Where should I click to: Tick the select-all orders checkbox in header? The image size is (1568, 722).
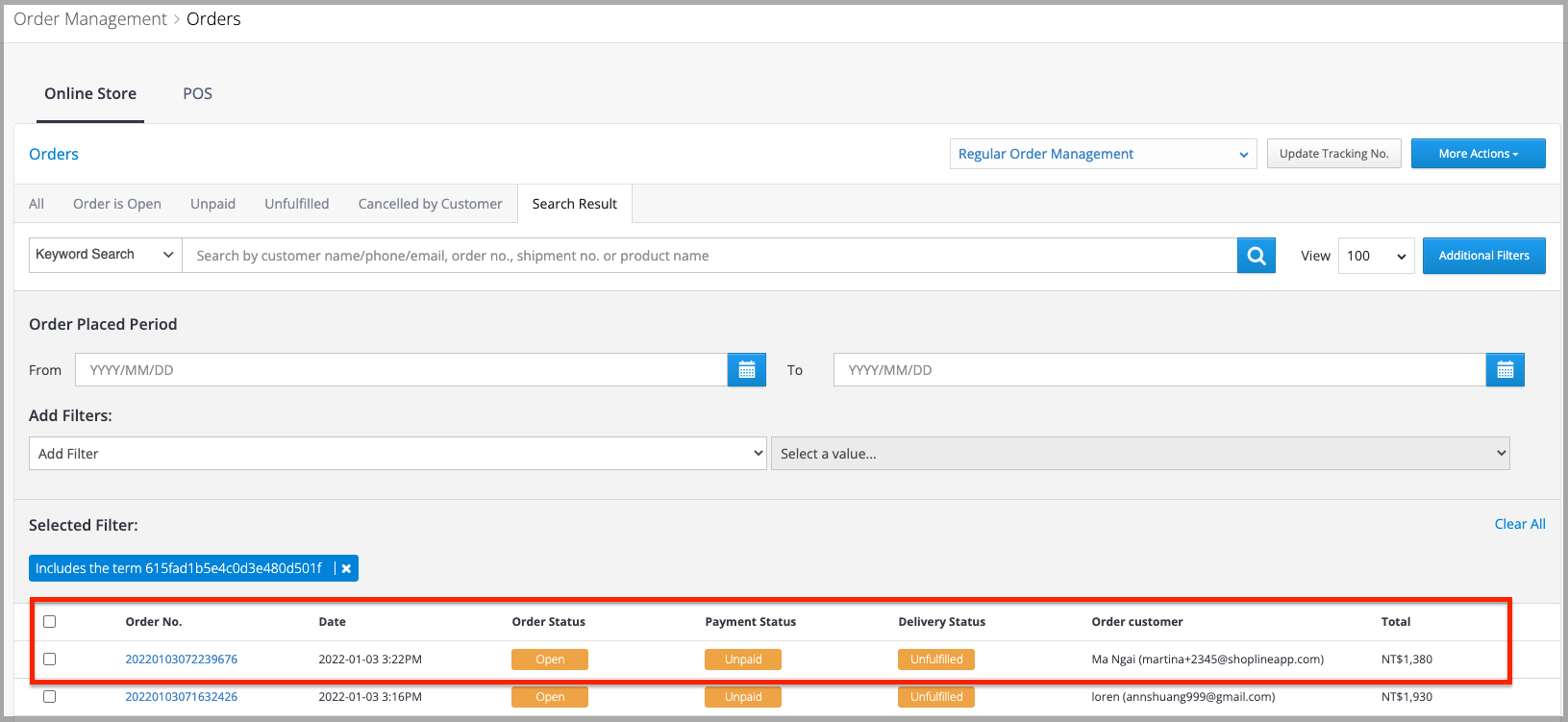click(x=50, y=622)
